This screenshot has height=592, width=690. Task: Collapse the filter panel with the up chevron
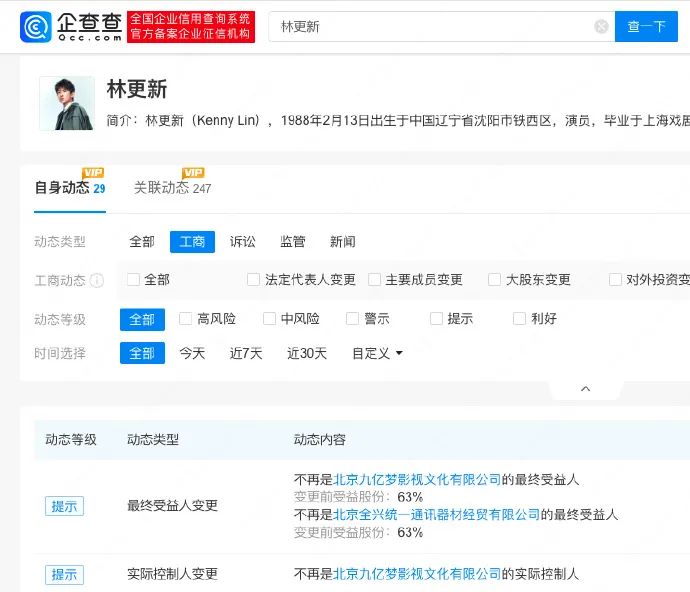click(585, 389)
